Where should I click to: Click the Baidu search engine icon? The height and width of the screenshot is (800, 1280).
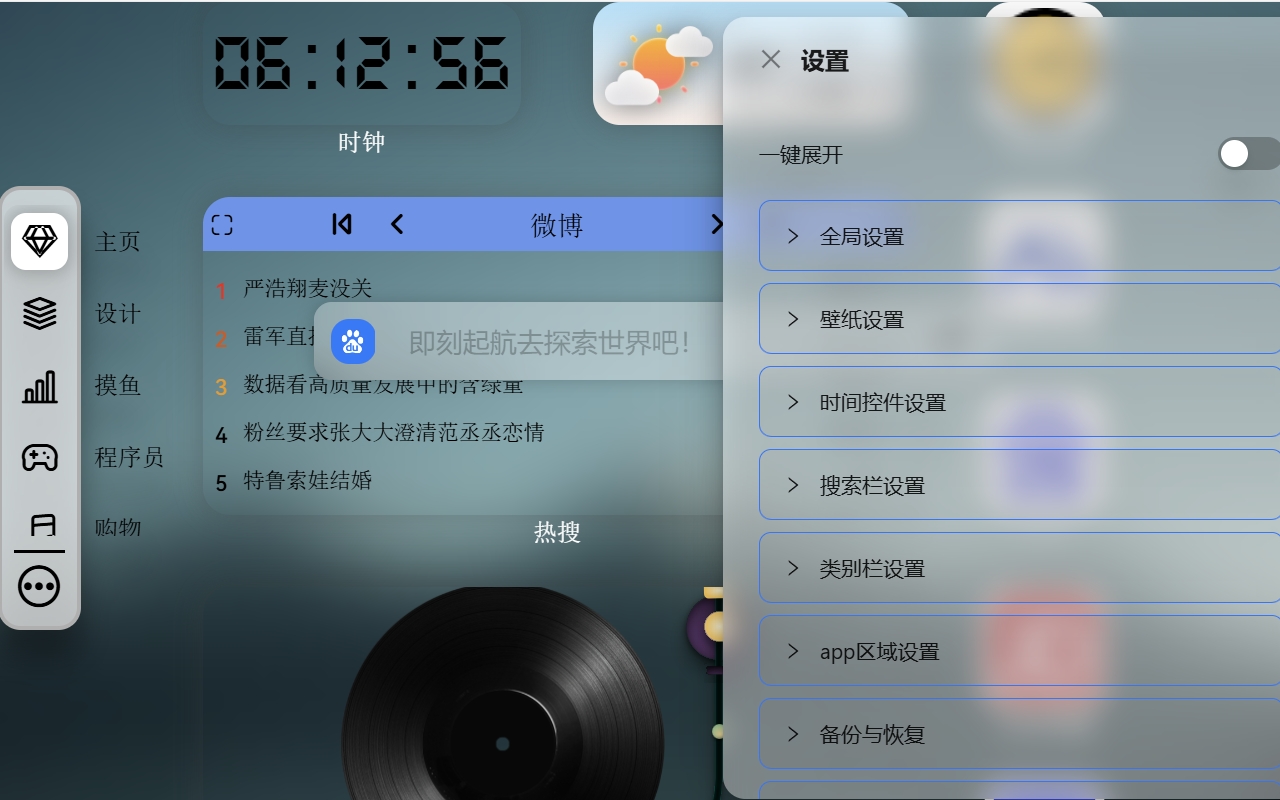coord(353,342)
